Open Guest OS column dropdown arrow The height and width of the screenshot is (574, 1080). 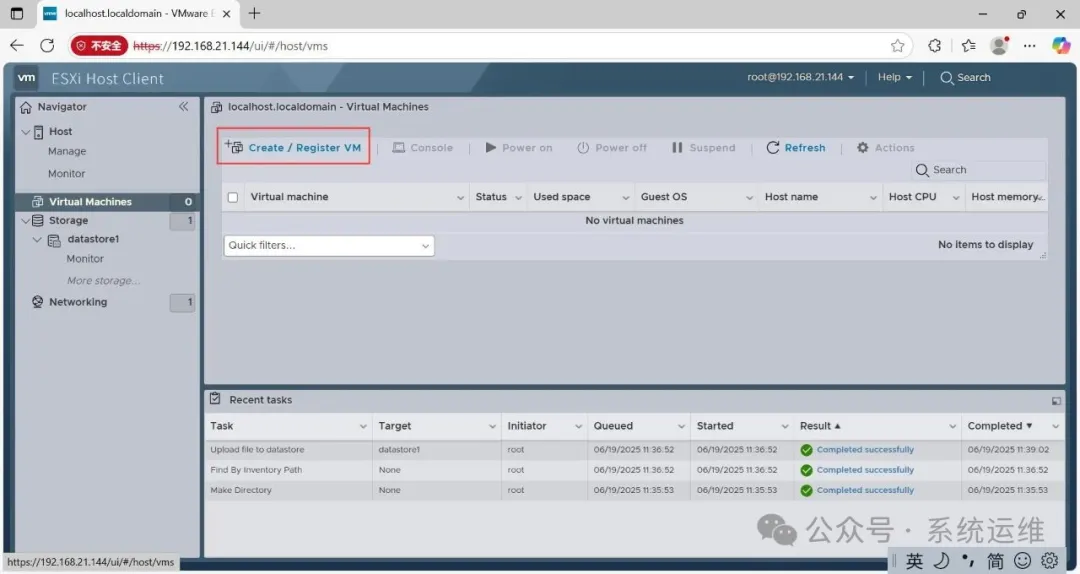pos(749,198)
